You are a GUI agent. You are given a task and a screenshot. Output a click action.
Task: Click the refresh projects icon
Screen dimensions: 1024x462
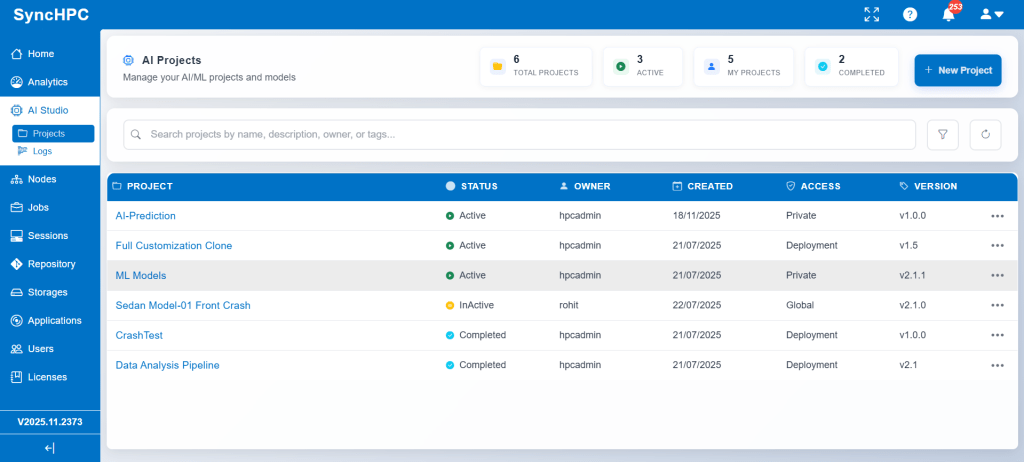tap(985, 135)
